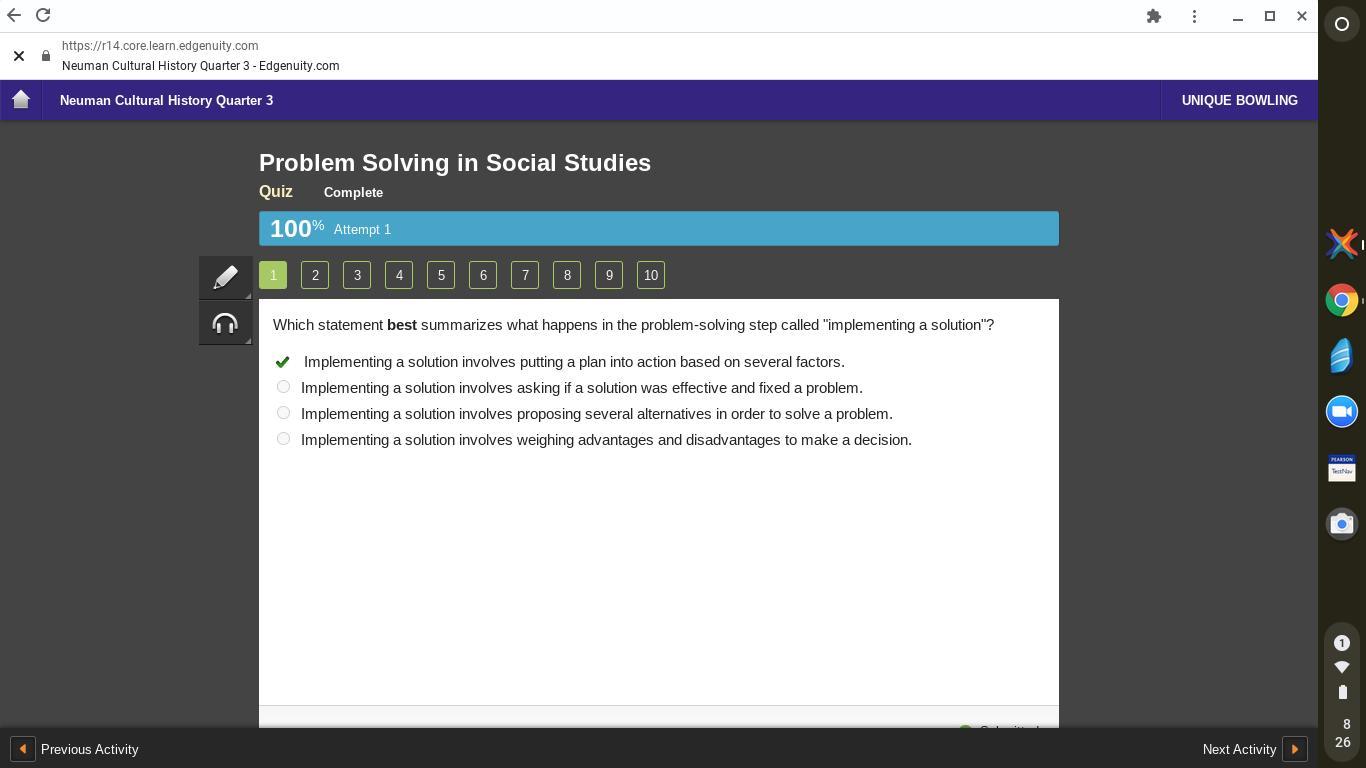
Task: Click the page URL r14.core.learn.edgenuity.com
Action: tap(160, 46)
